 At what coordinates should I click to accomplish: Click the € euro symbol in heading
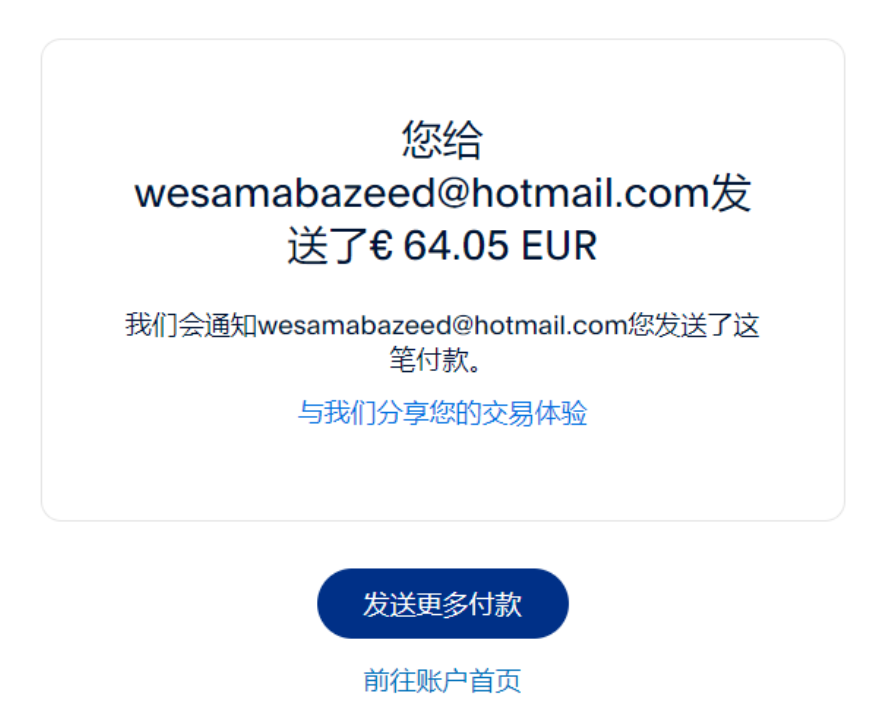(x=381, y=246)
